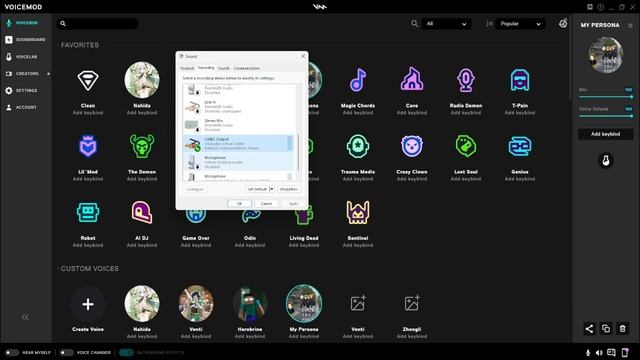Pick The Demon voice icon
This screenshot has width=640, height=360.
click(142, 146)
